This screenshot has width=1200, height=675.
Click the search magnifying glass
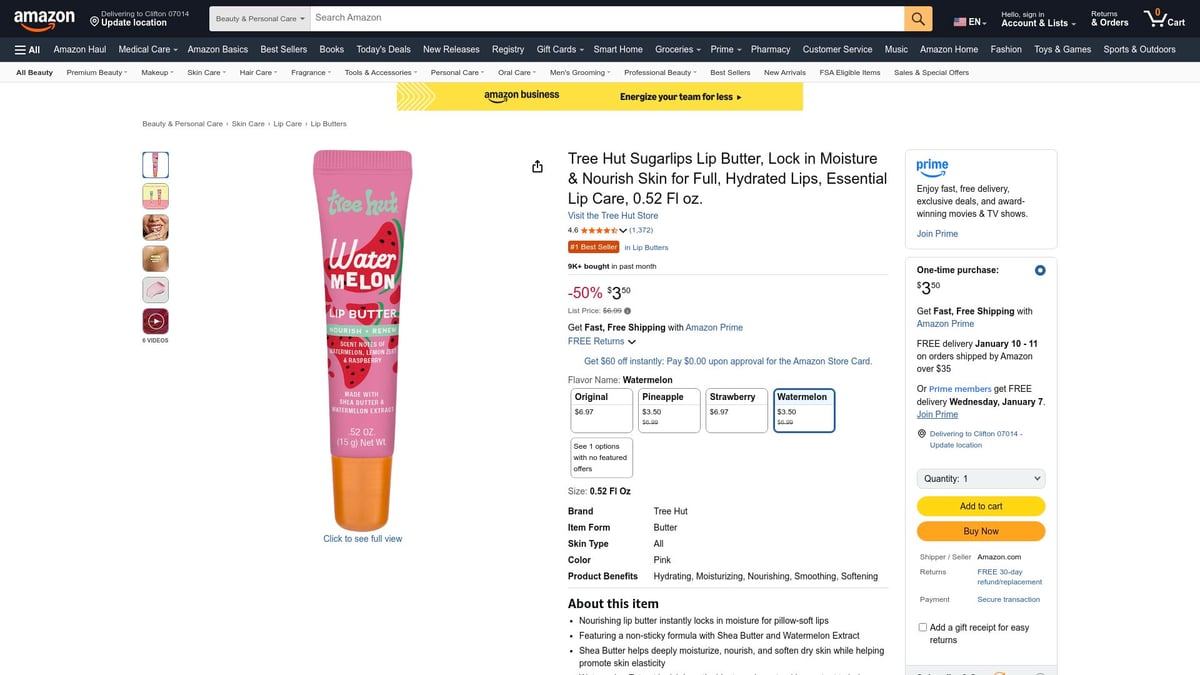917,18
